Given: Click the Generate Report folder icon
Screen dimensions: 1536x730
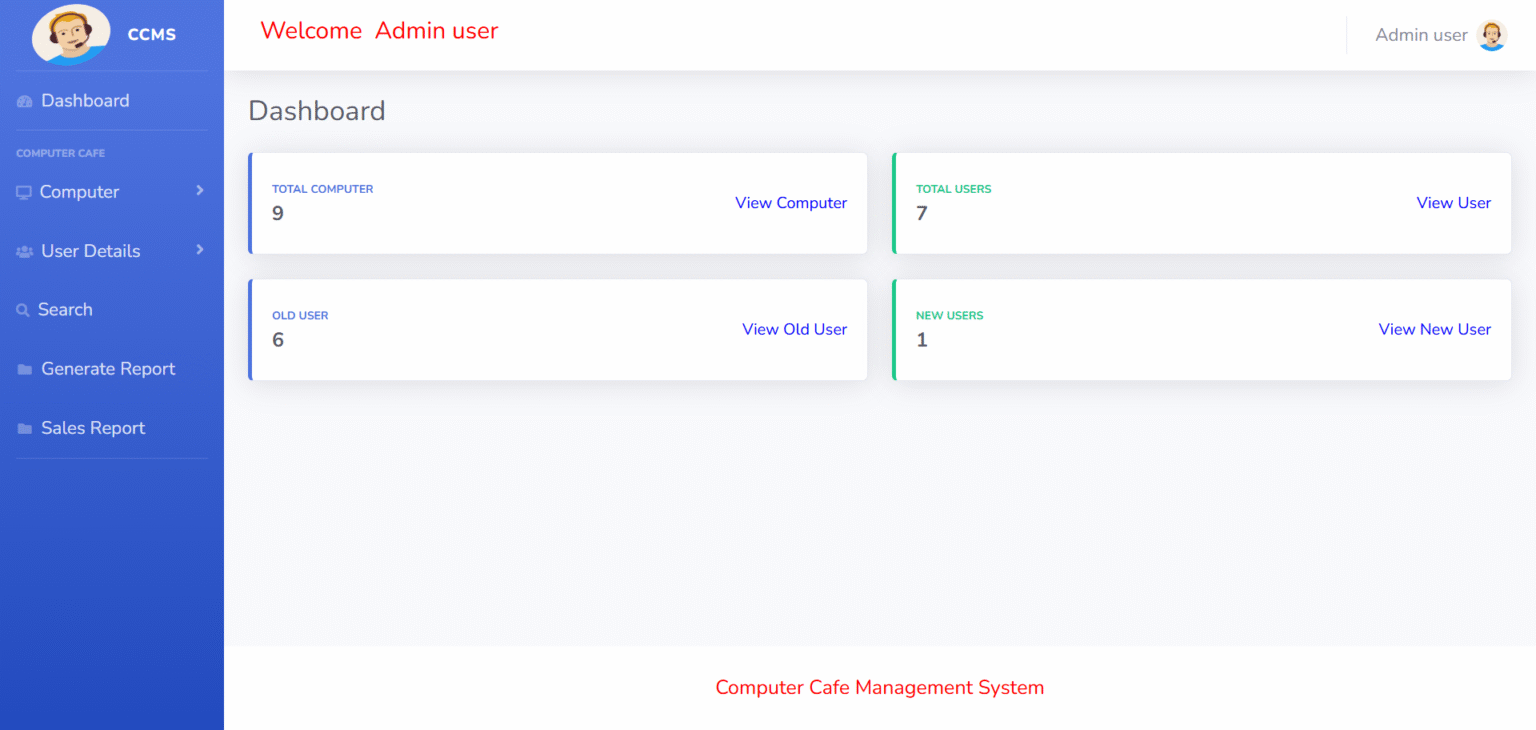Looking at the screenshot, I should click(x=23, y=369).
